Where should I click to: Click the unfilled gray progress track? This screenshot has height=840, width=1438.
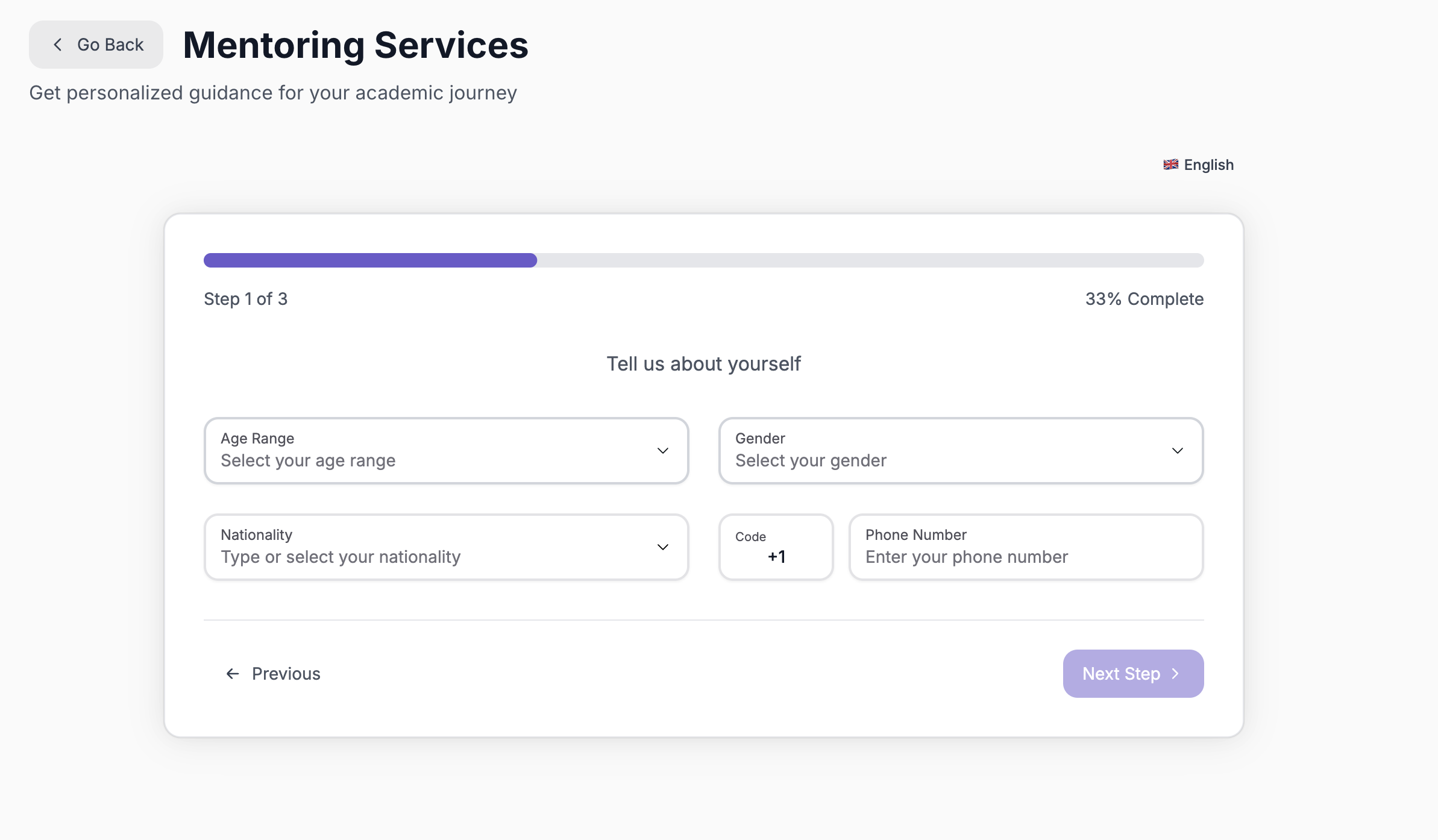click(870, 260)
